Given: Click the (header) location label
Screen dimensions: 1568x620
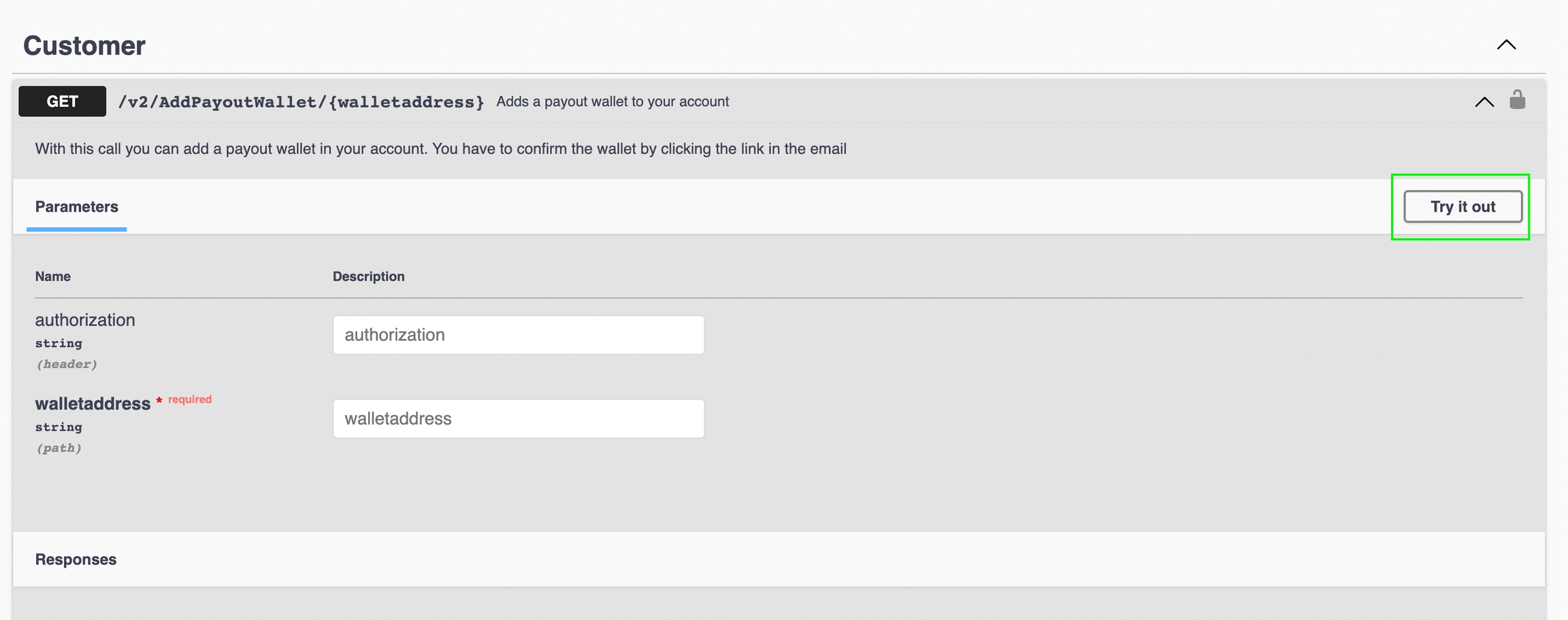Looking at the screenshot, I should pyautogui.click(x=67, y=364).
